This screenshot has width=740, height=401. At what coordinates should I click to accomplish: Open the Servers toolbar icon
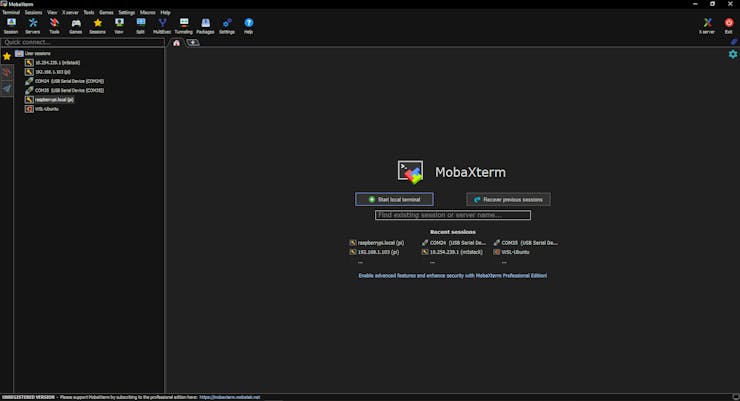(33, 25)
